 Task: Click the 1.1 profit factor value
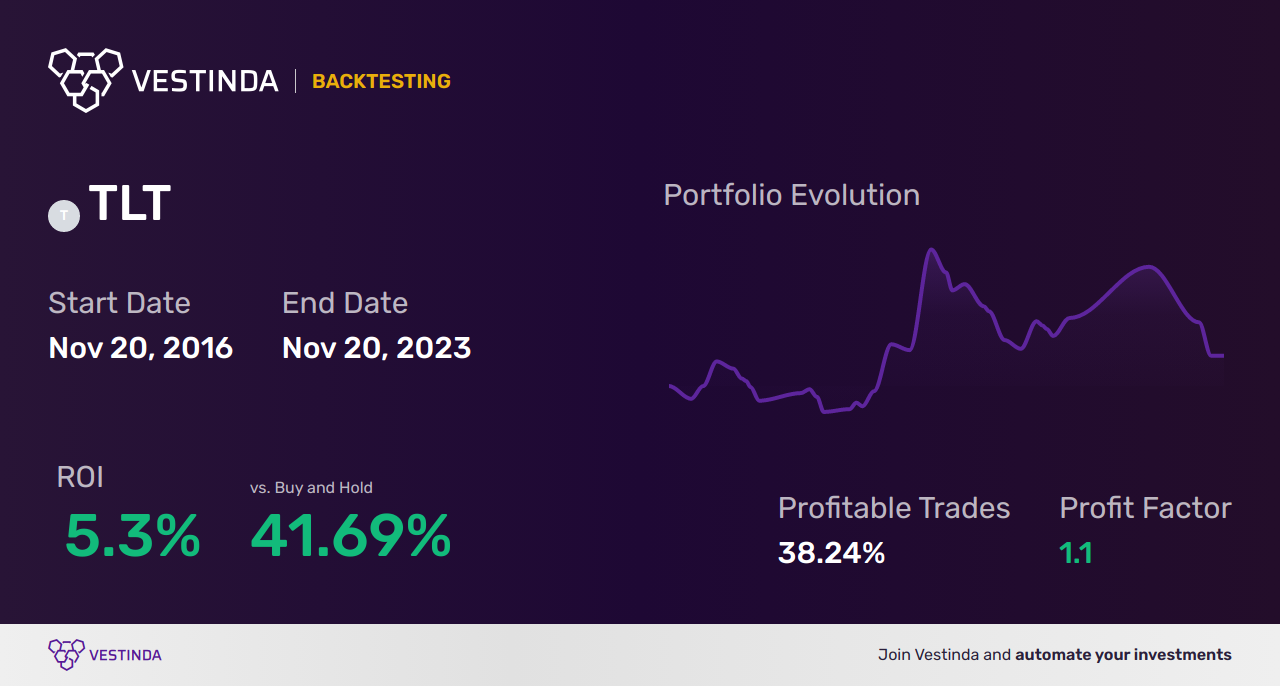click(1076, 553)
